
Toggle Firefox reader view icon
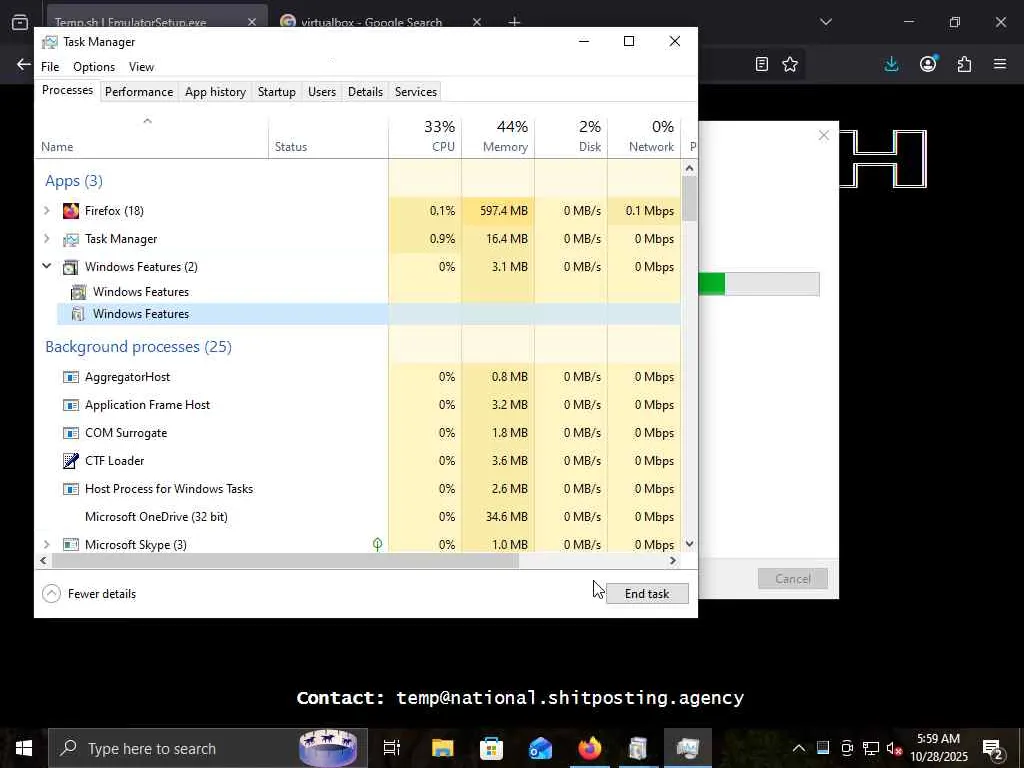tap(761, 64)
